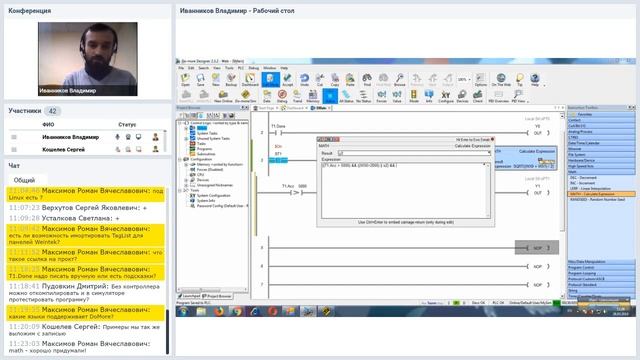Click the Save toolbar icon
Image resolution: width=640 pixels, height=360 pixels.
pos(200,79)
